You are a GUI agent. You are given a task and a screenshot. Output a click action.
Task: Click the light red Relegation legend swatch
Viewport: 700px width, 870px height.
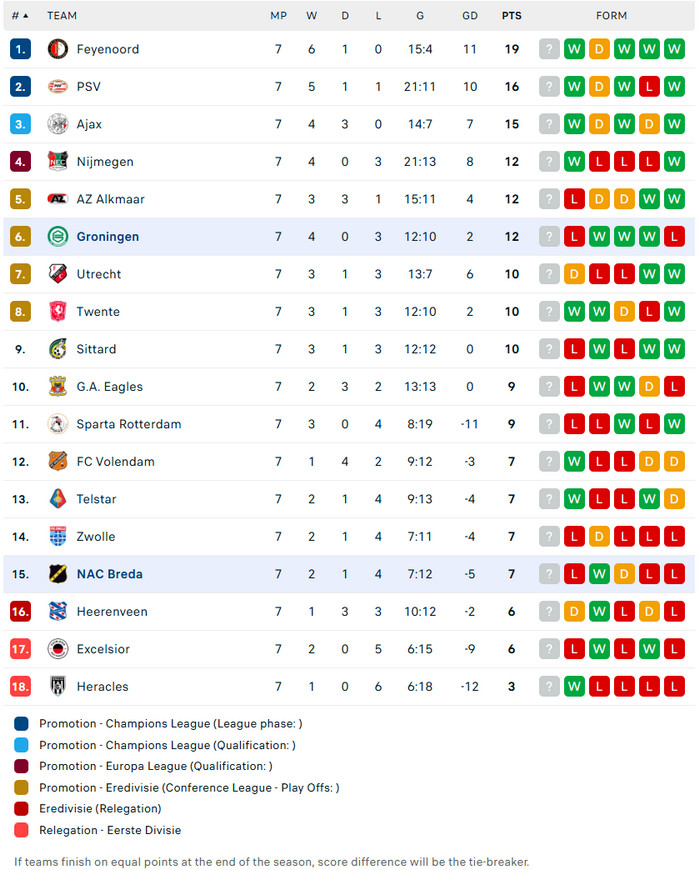[22, 830]
